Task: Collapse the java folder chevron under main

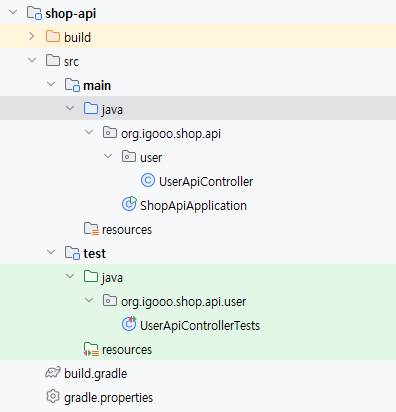Action: pyautogui.click(x=70, y=108)
